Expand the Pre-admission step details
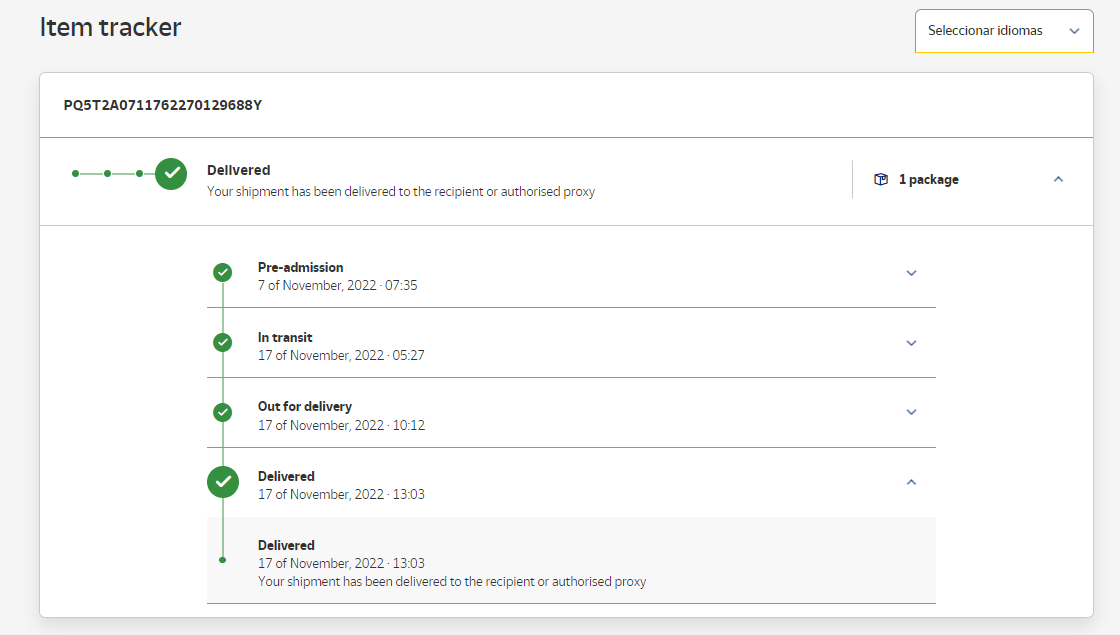The height and width of the screenshot is (635, 1120). (x=911, y=273)
